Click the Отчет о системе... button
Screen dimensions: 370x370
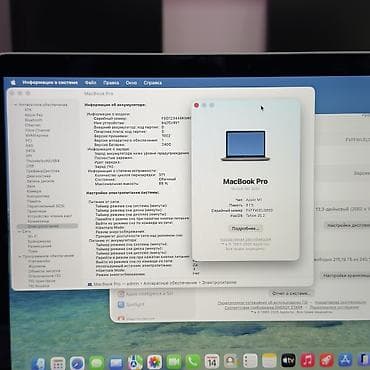point(291,293)
